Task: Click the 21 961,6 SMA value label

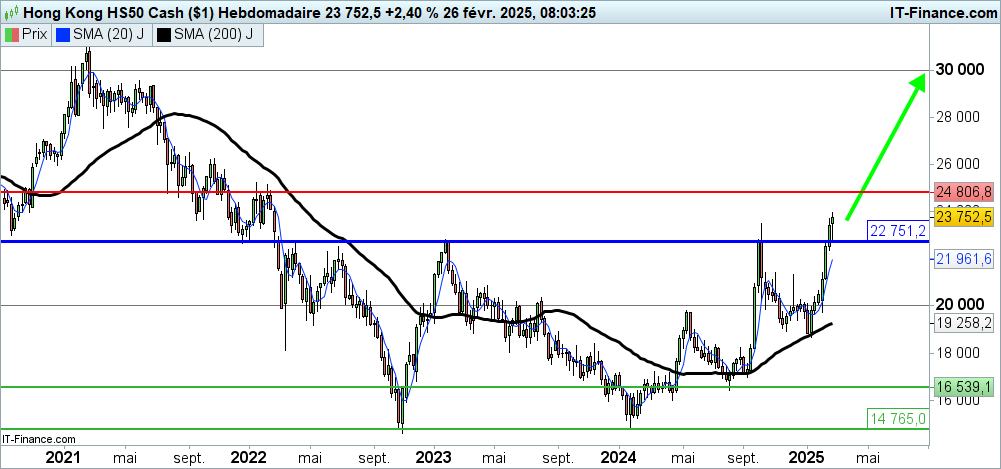Action: click(x=963, y=259)
